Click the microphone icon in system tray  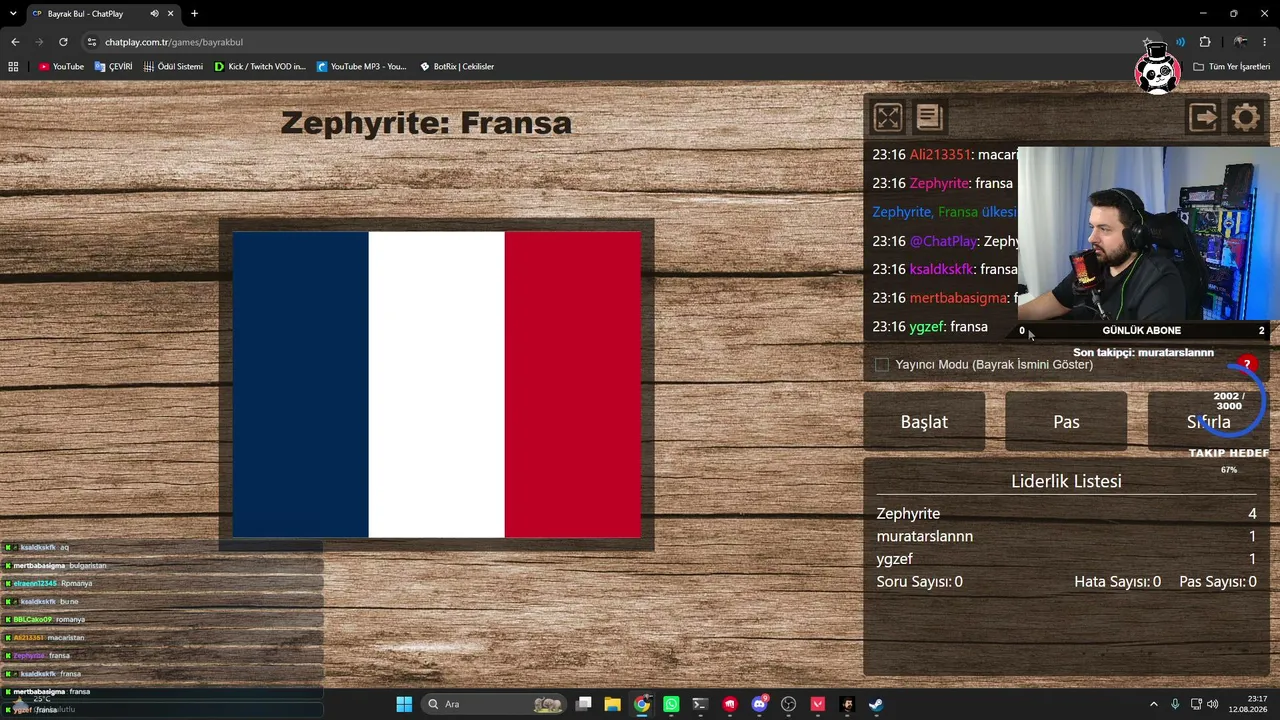(1175, 705)
